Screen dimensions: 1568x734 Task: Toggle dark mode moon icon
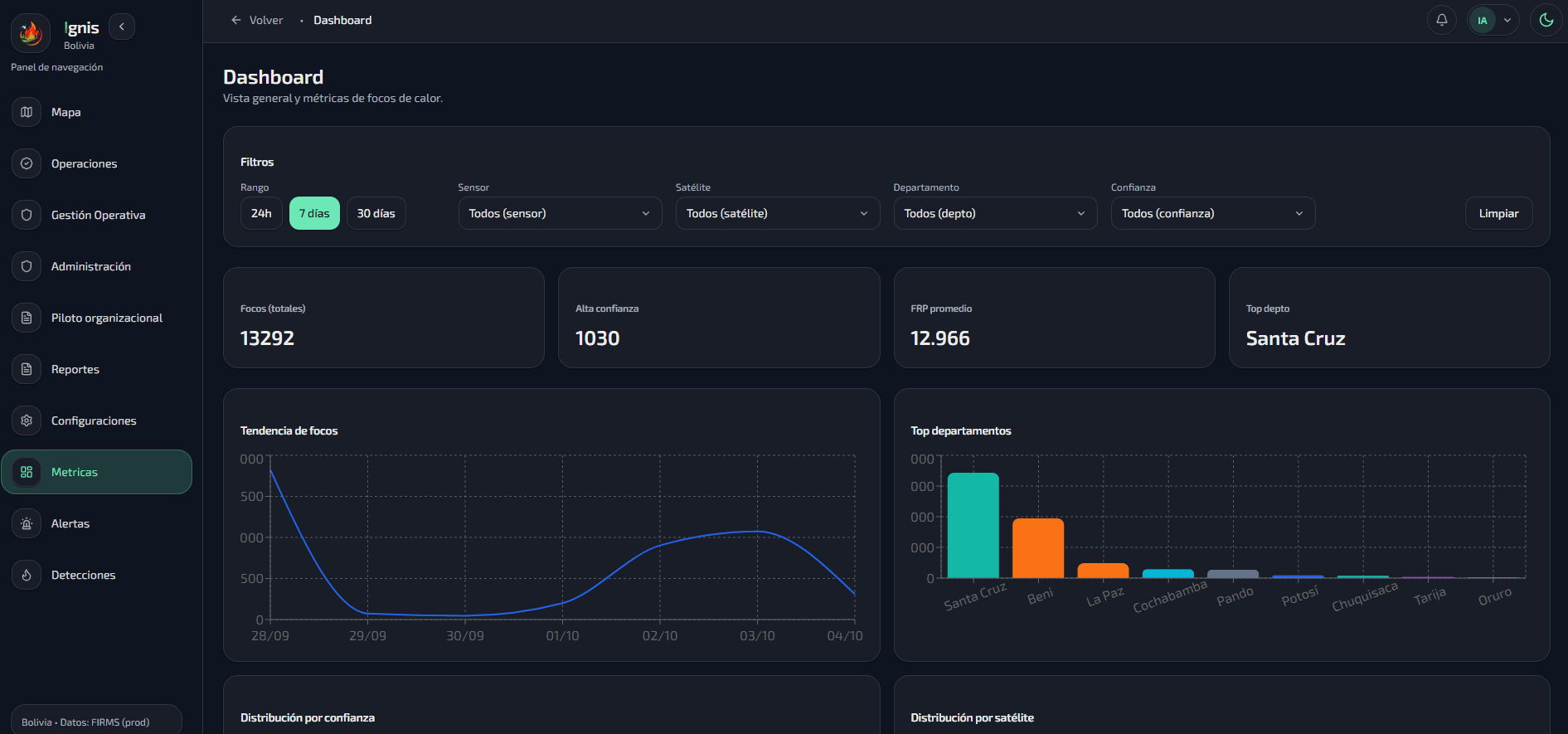tap(1546, 20)
